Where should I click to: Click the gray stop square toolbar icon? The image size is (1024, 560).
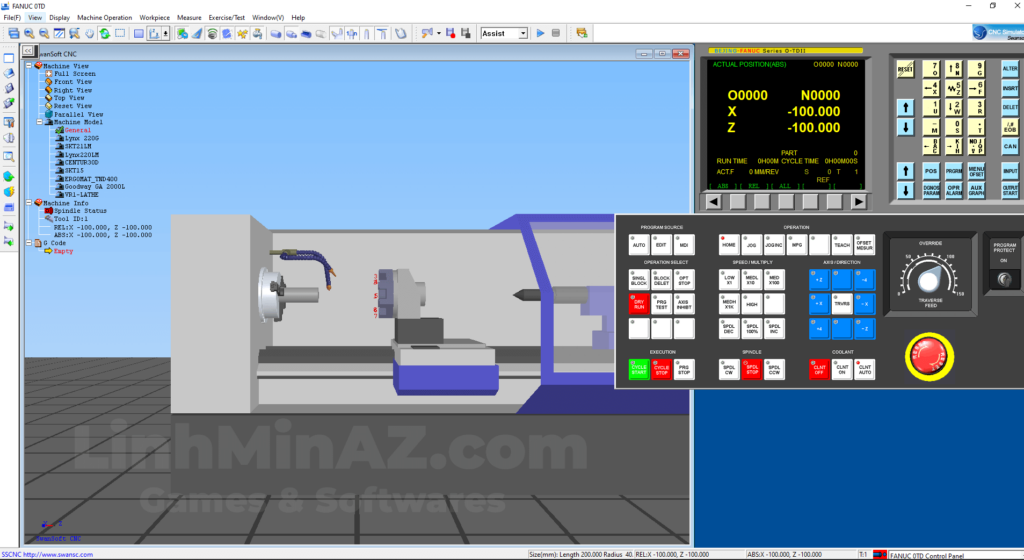[x=556, y=33]
